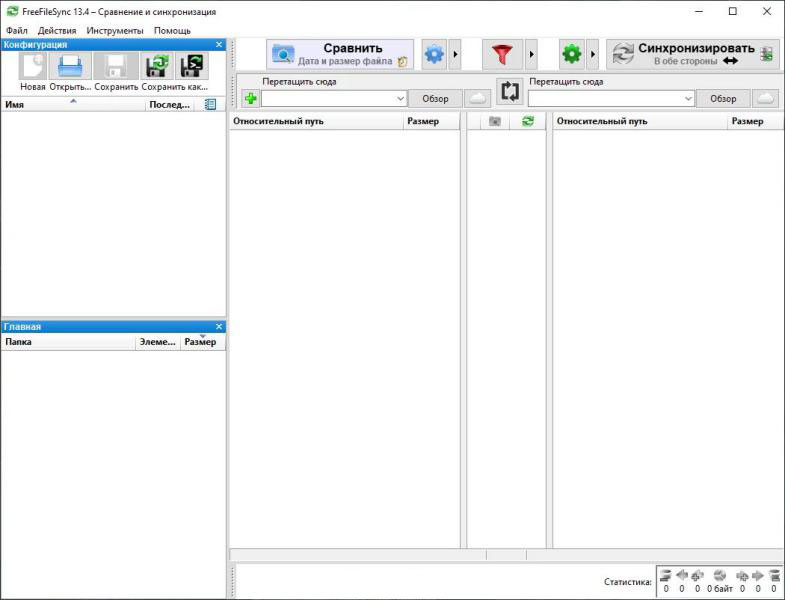Click Новая configuration icon
The width and height of the screenshot is (785, 600).
tap(33, 66)
